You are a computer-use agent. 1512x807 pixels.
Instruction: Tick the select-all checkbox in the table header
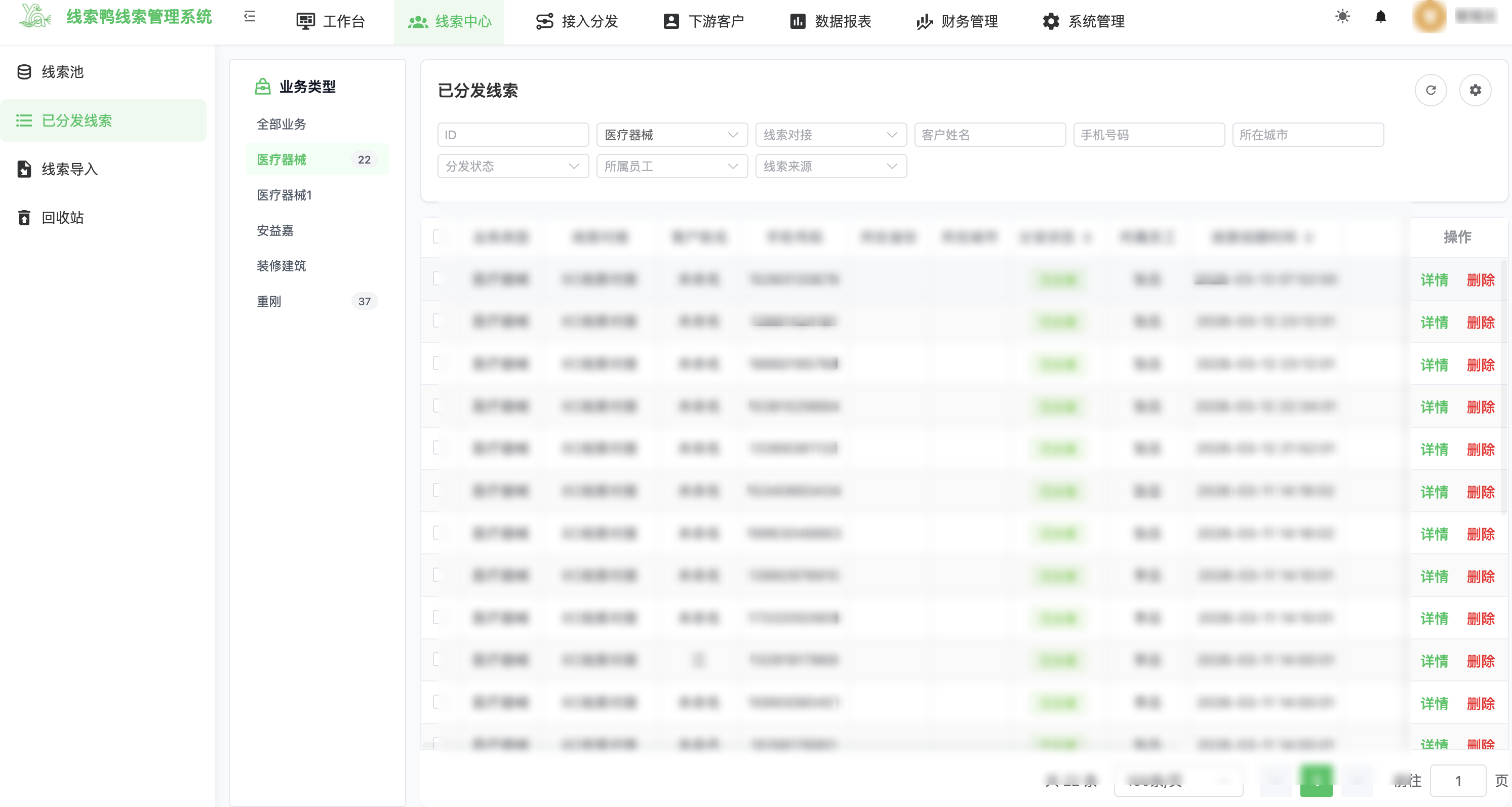[436, 236]
